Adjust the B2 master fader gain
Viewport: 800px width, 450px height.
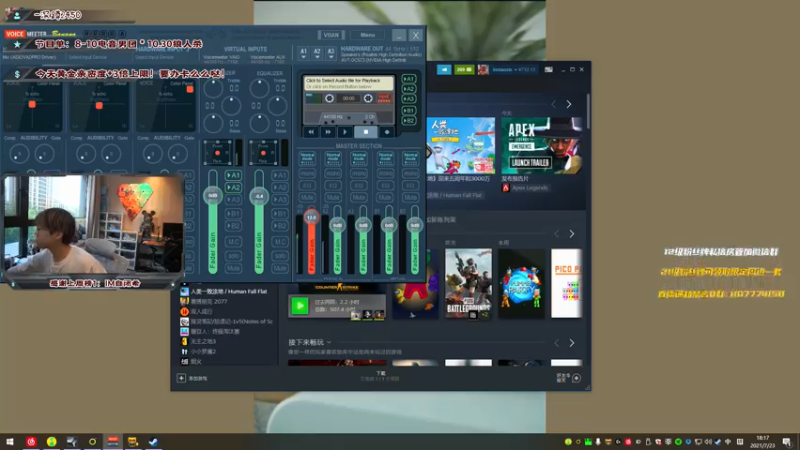click(x=415, y=225)
